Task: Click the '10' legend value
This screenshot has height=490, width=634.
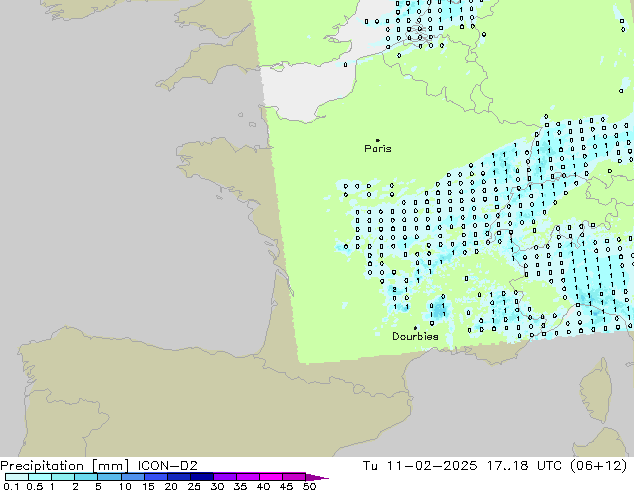Action: (x=125, y=486)
